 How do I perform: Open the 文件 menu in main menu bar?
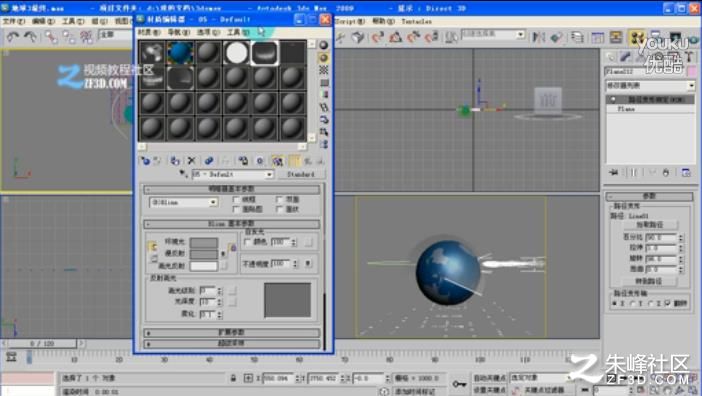pos(13,21)
